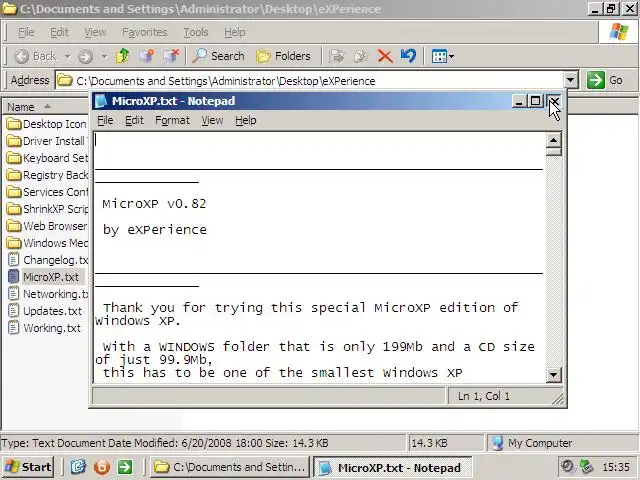Image resolution: width=640 pixels, height=480 pixels.
Task: Click the Map Network Drive toolbar icon
Action: (147, 56)
